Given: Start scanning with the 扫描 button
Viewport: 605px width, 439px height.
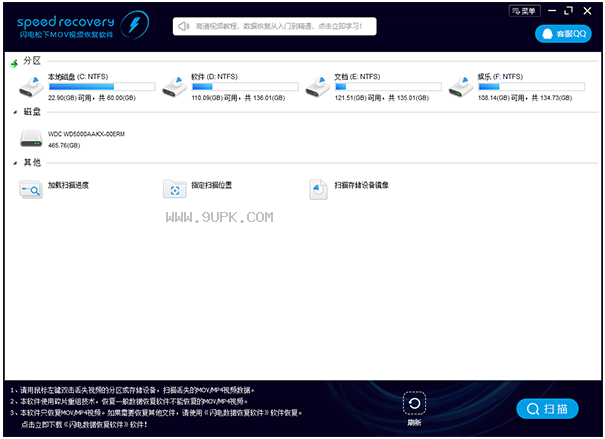Looking at the screenshot, I should tap(547, 409).
